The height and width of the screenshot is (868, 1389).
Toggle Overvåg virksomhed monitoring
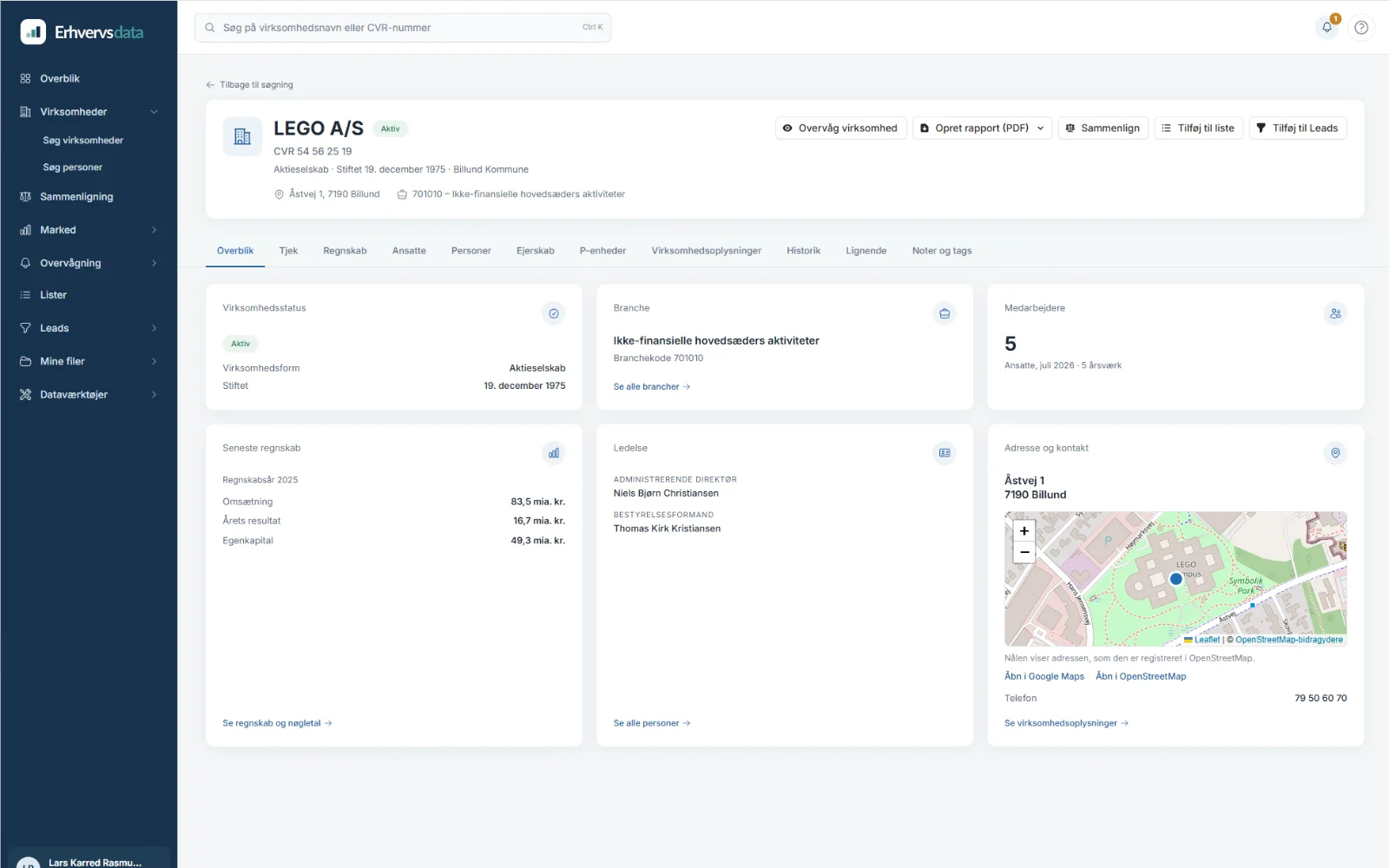point(840,128)
